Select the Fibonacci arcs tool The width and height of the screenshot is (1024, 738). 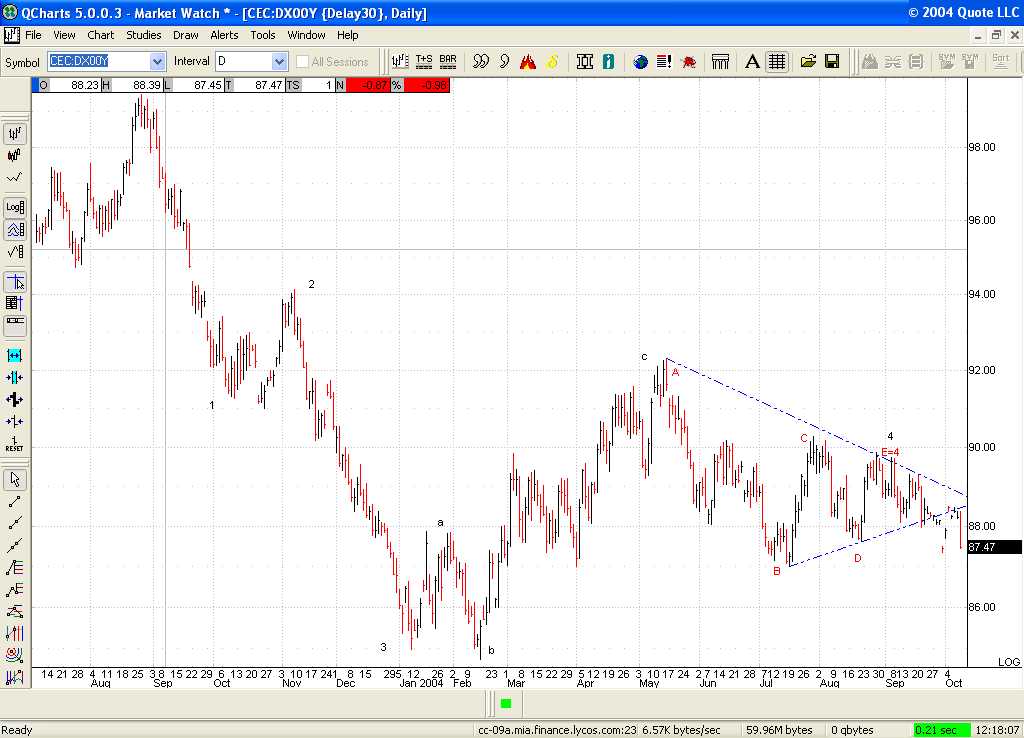coord(14,654)
